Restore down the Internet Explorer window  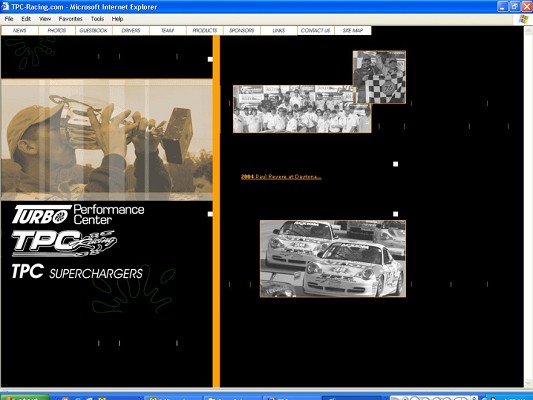pos(515,6)
